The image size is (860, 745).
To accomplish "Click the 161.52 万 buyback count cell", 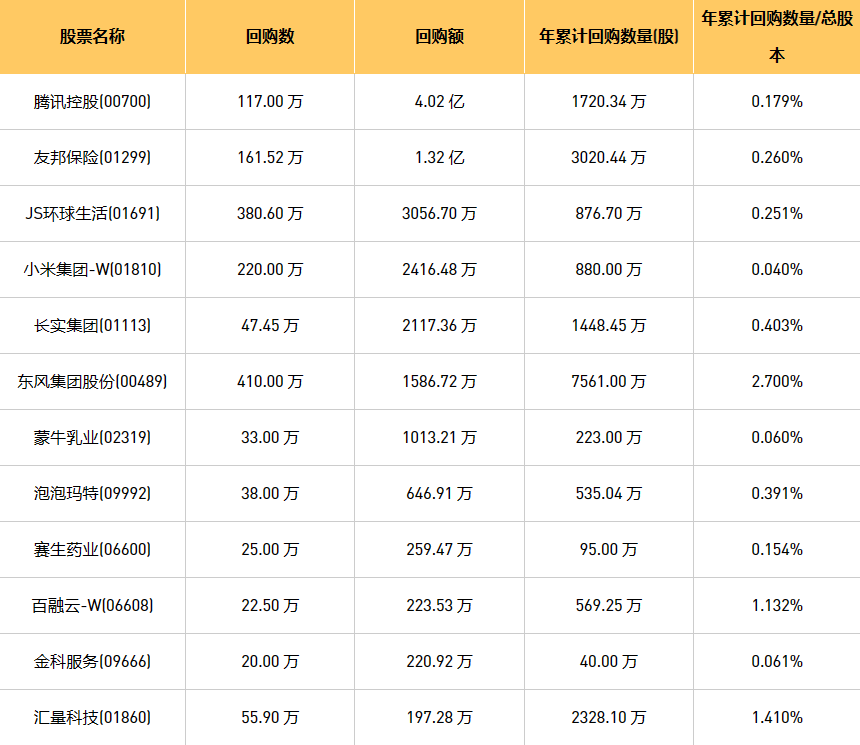I will coord(270,157).
